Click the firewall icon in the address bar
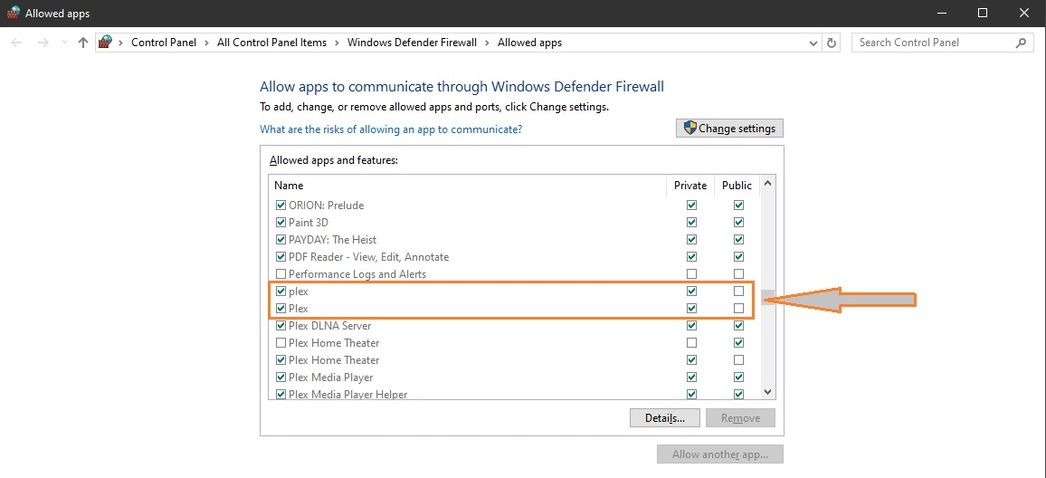 click(105, 43)
